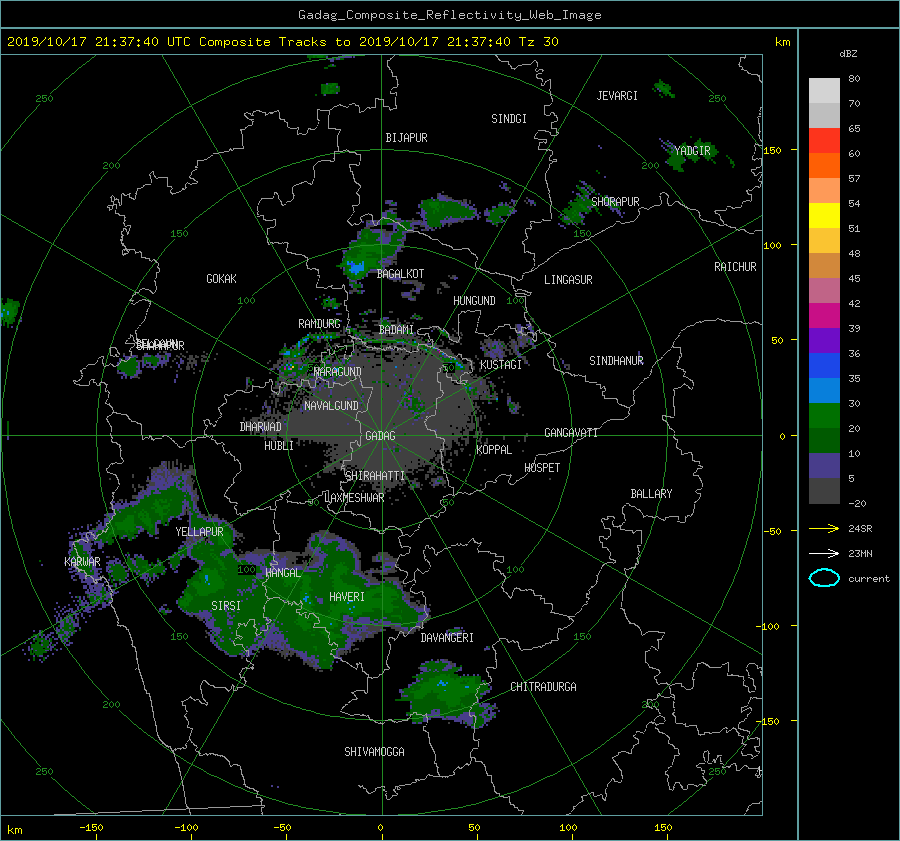Click the KARWAR city label
This screenshot has height=841, width=900.
[82, 562]
